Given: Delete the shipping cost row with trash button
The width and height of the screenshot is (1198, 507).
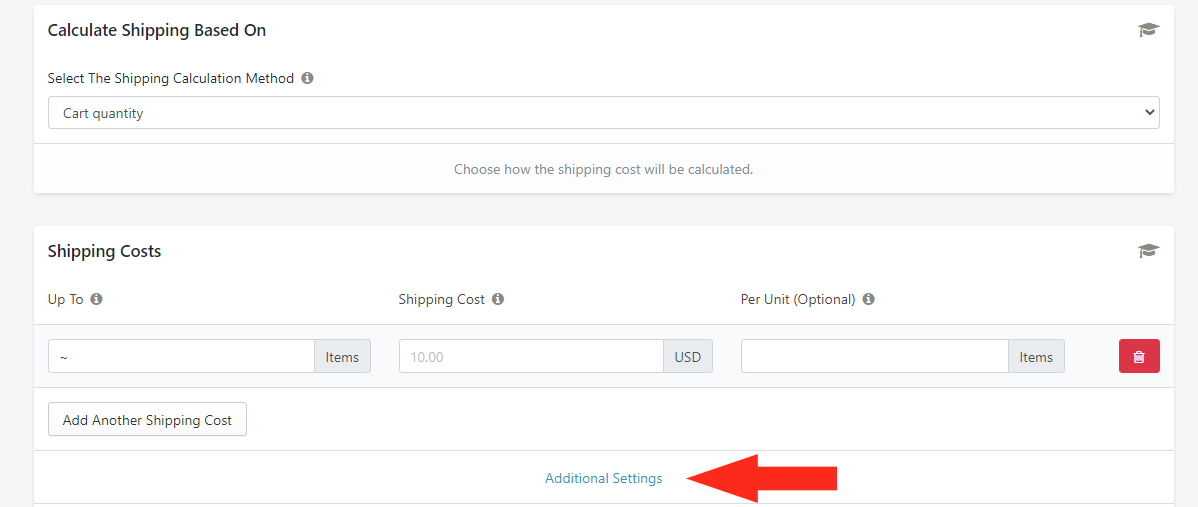Looking at the screenshot, I should [1139, 357].
